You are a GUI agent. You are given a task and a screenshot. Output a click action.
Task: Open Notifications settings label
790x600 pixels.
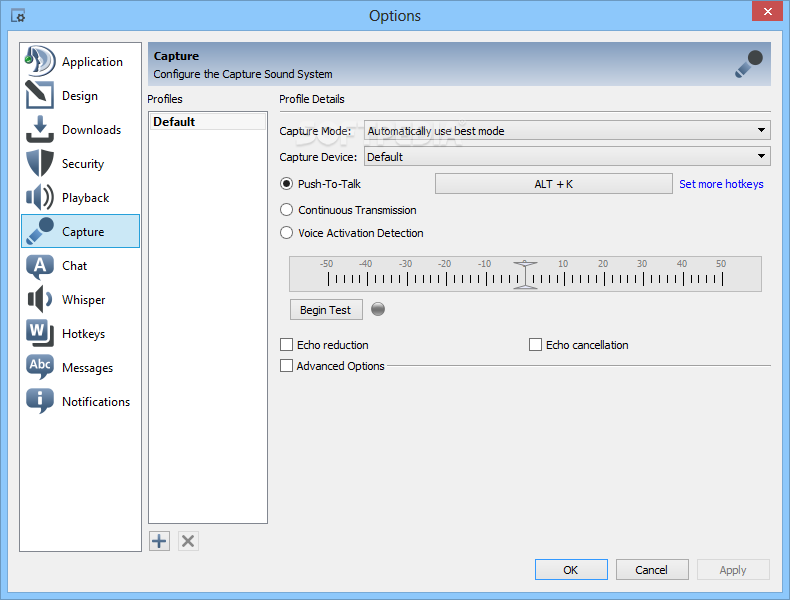pos(96,402)
